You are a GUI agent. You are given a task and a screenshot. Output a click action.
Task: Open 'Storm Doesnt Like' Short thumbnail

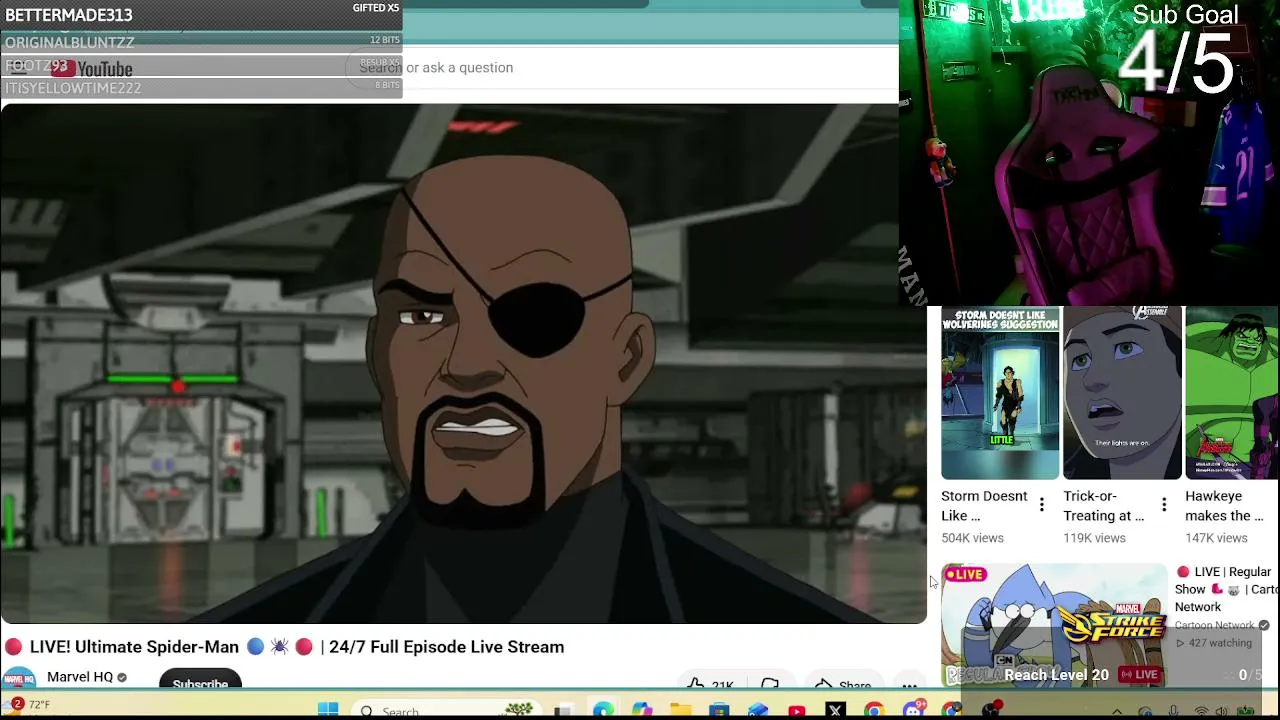tap(1000, 393)
